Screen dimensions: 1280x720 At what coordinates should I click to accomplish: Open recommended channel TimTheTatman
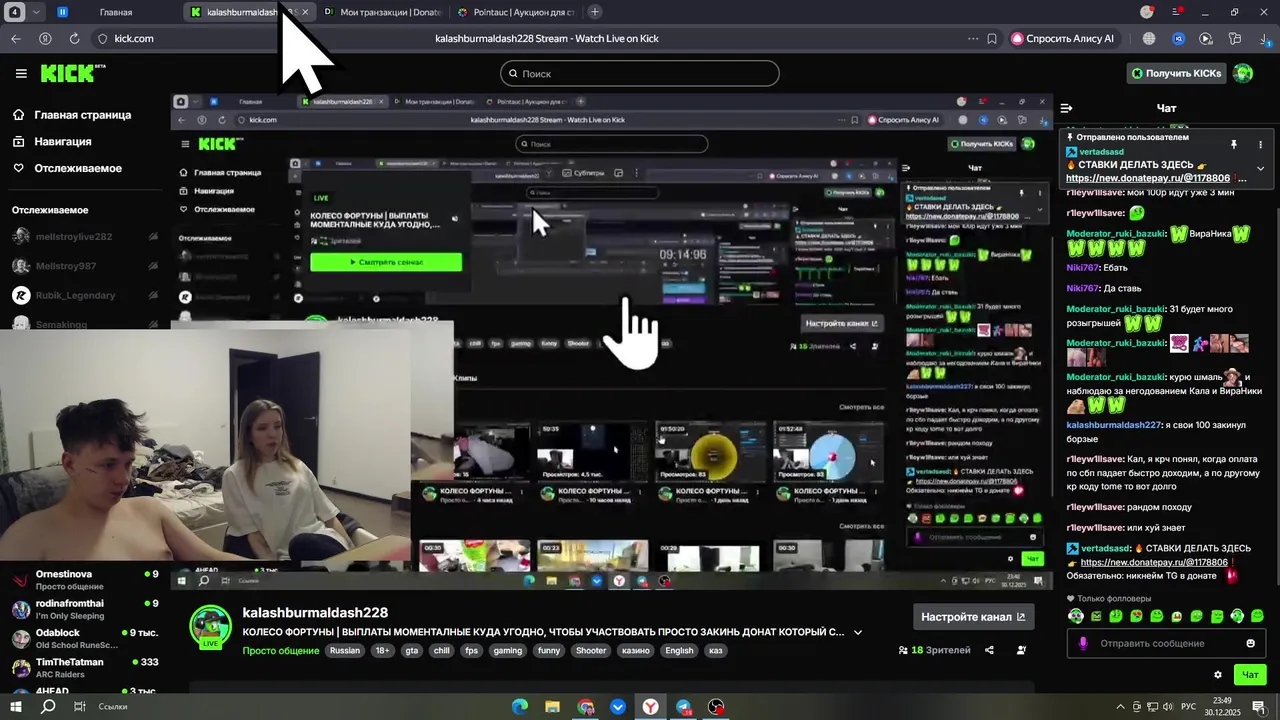85,667
